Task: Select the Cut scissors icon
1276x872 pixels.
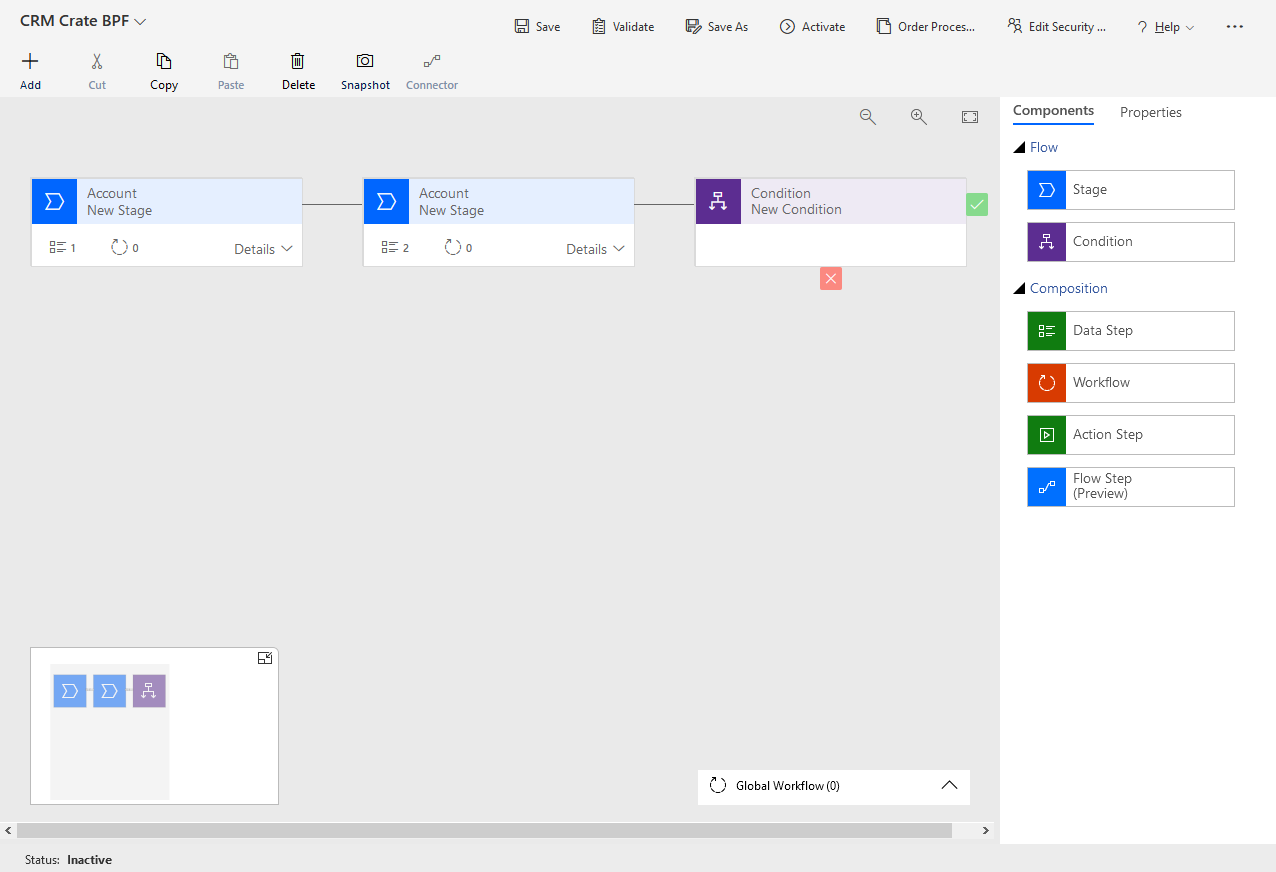Action: click(96, 59)
